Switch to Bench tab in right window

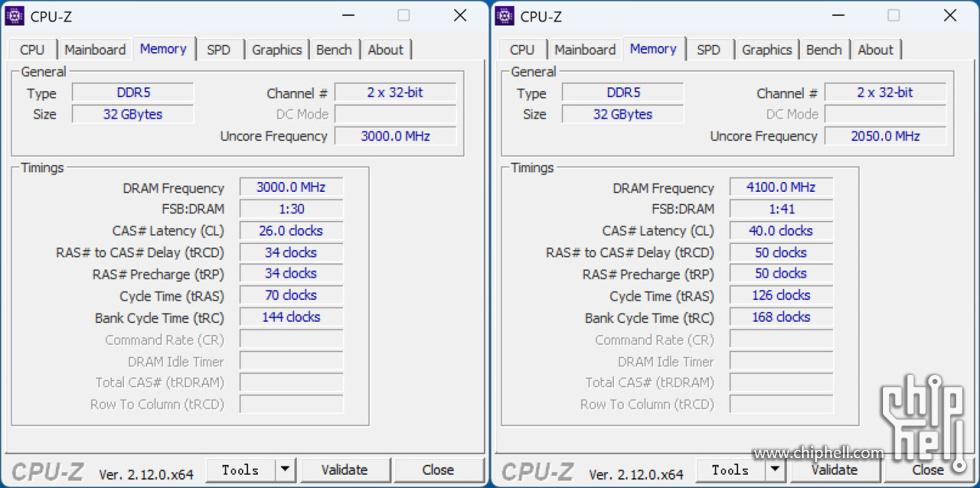[x=823, y=50]
